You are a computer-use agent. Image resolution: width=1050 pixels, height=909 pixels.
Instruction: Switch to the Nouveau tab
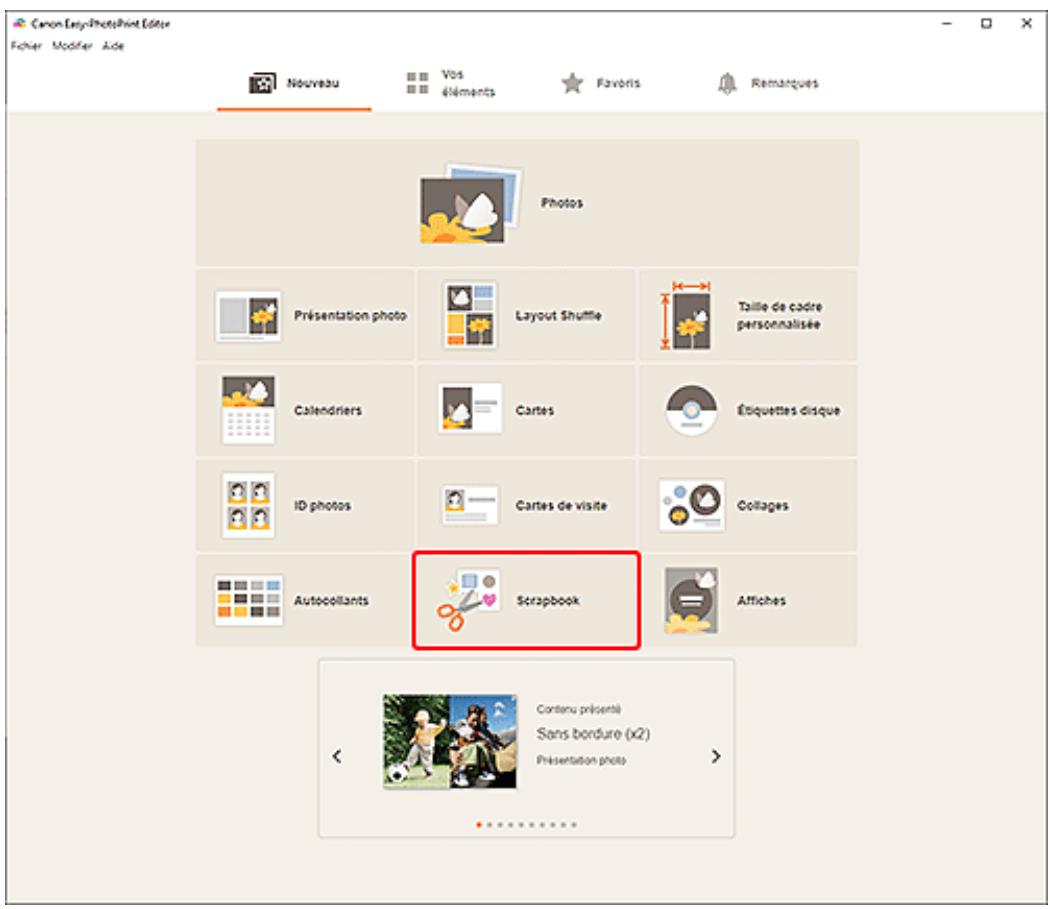pos(295,84)
